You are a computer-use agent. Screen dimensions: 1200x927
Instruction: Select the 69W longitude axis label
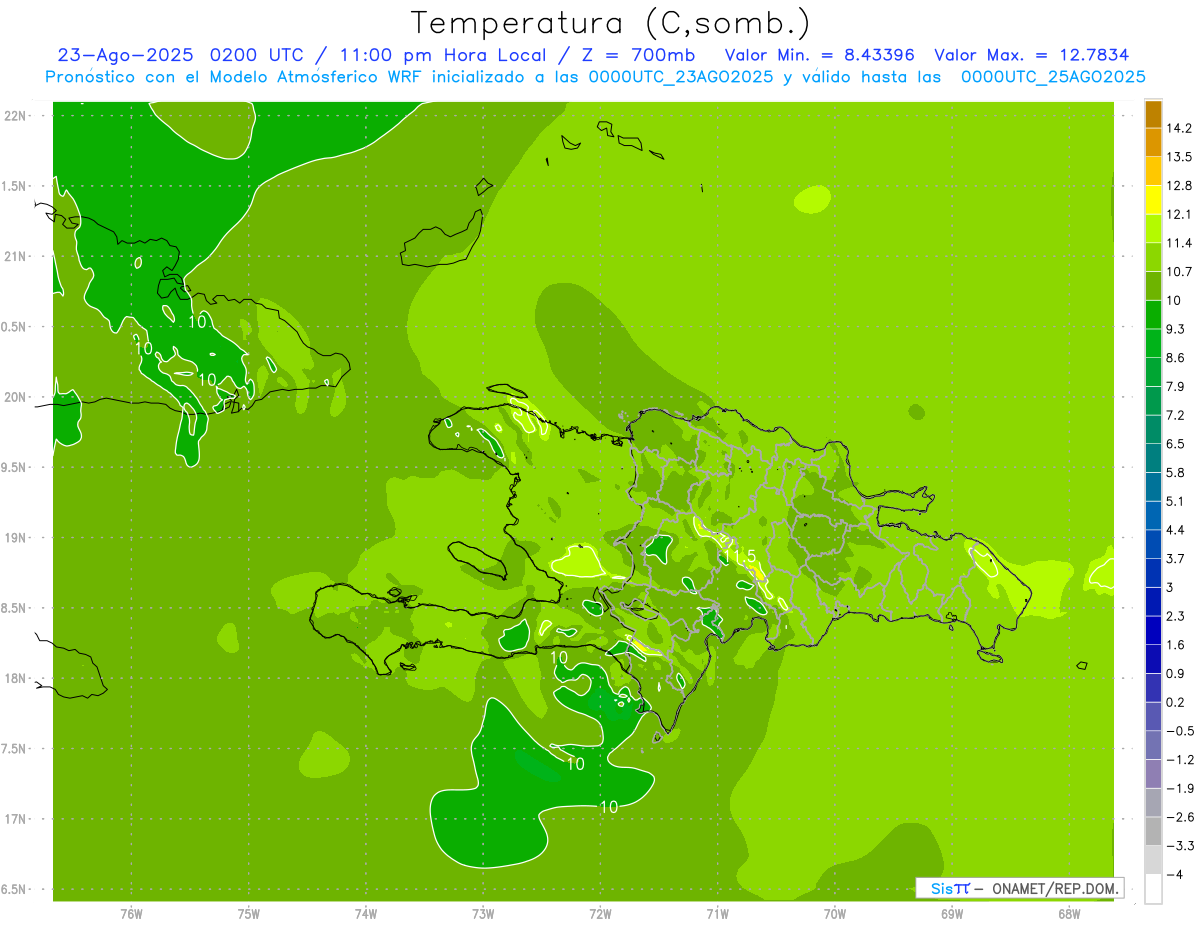pos(952,914)
